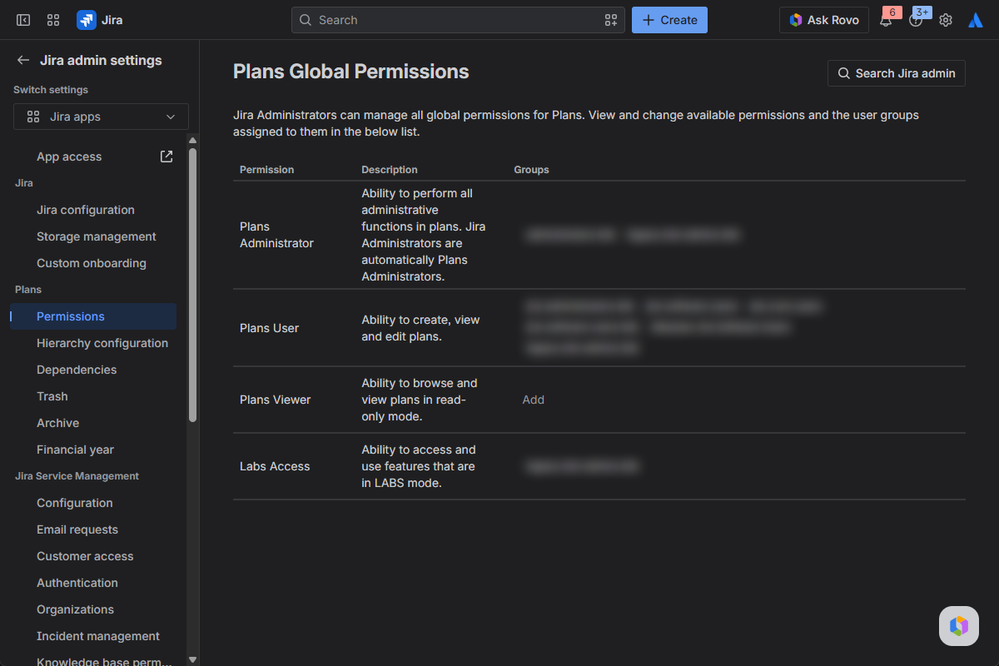Click the Ask Rovo button

824,20
